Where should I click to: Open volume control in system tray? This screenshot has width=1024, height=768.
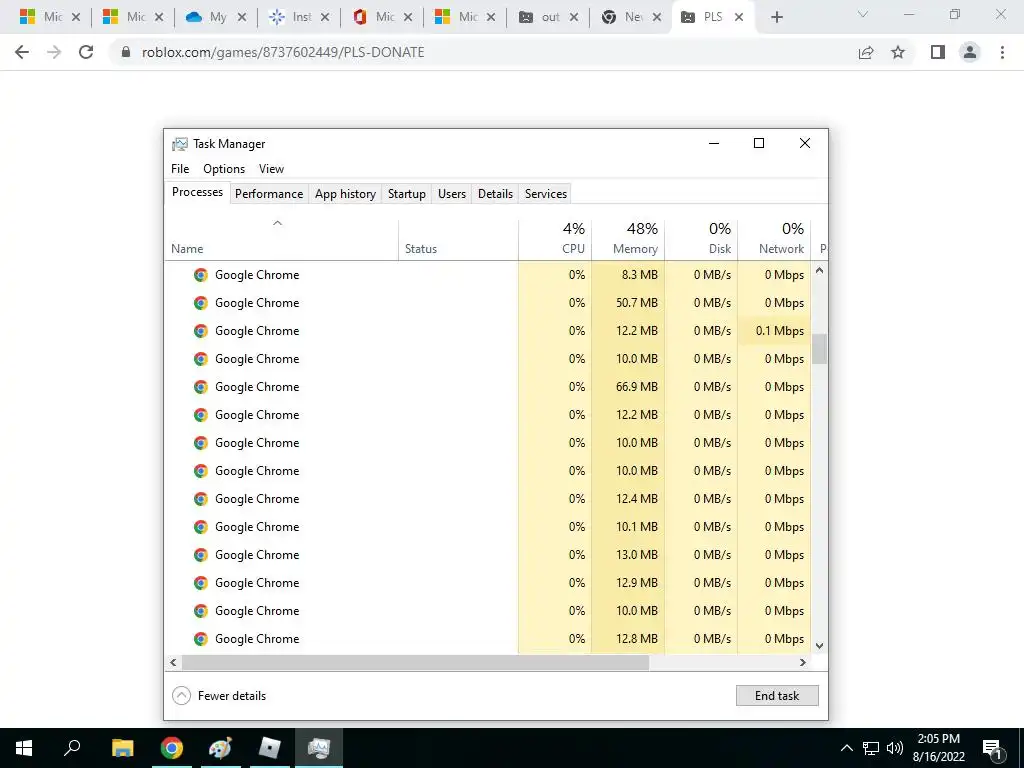(x=895, y=748)
